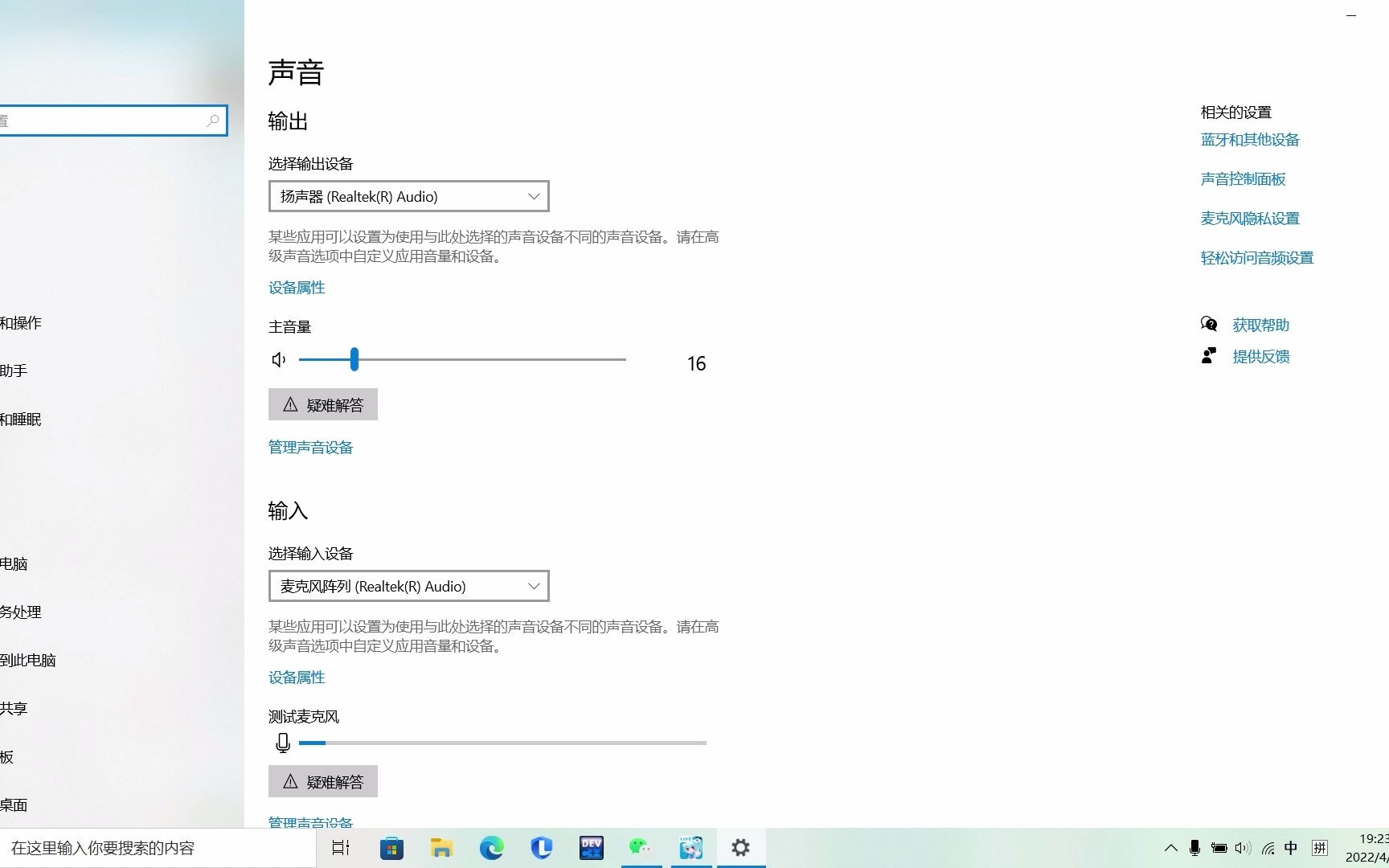Expand the output device dropdown 扬声器
Screen dimensions: 1389x868
[x=408, y=196]
